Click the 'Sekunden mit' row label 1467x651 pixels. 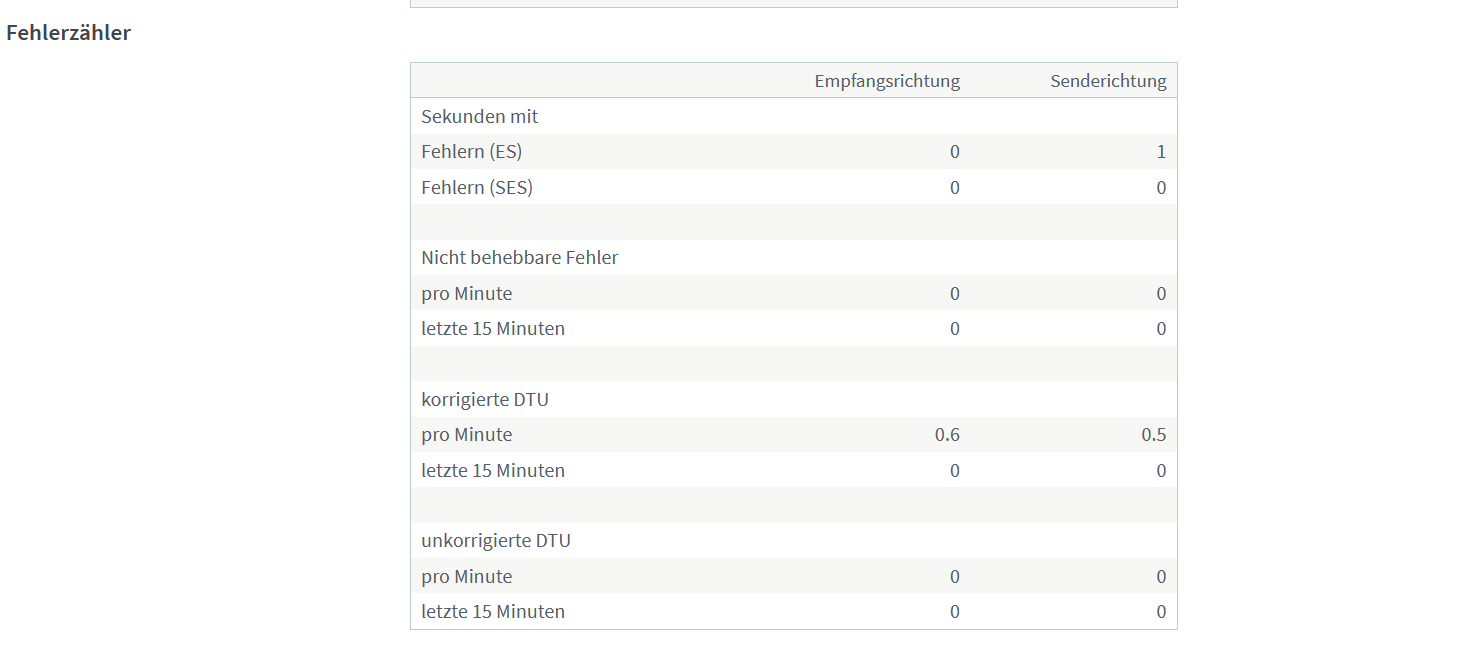[479, 117]
